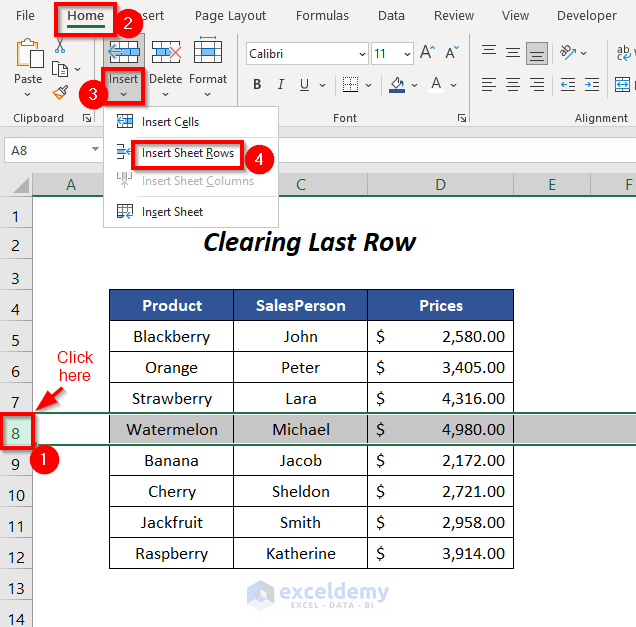Click the Insert Cells menu icon
The width and height of the screenshot is (636, 627).
pos(125,121)
